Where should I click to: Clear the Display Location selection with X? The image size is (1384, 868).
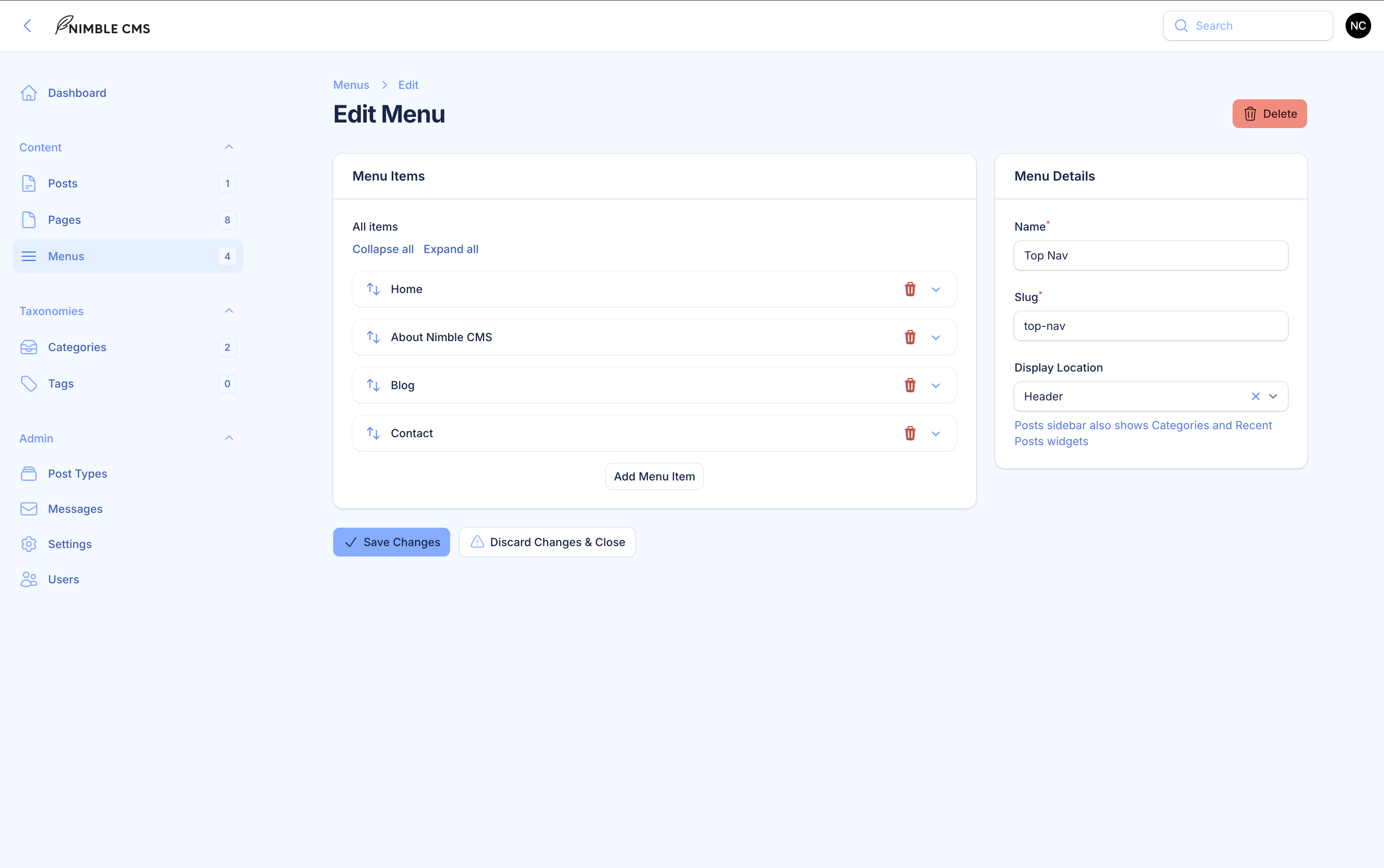coord(1255,397)
